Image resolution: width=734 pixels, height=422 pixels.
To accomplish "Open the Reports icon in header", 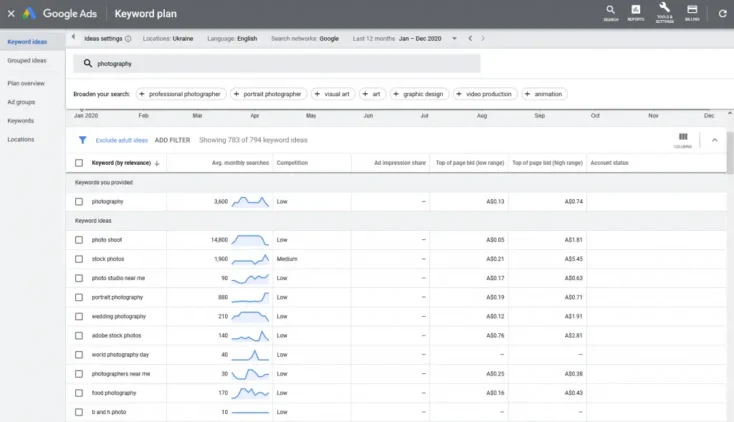I will click(636, 13).
